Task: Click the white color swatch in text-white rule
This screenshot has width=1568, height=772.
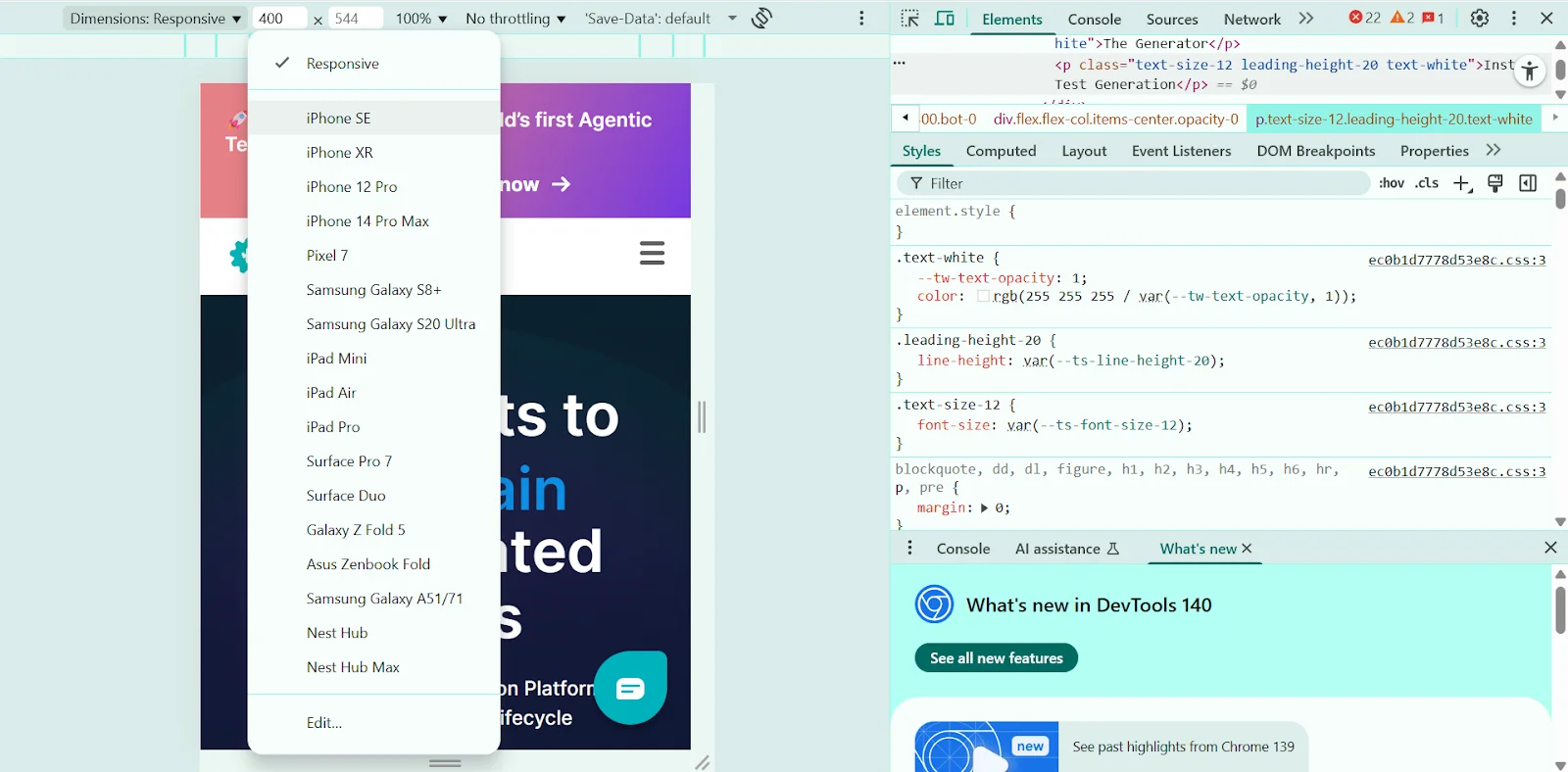Action: tap(983, 296)
